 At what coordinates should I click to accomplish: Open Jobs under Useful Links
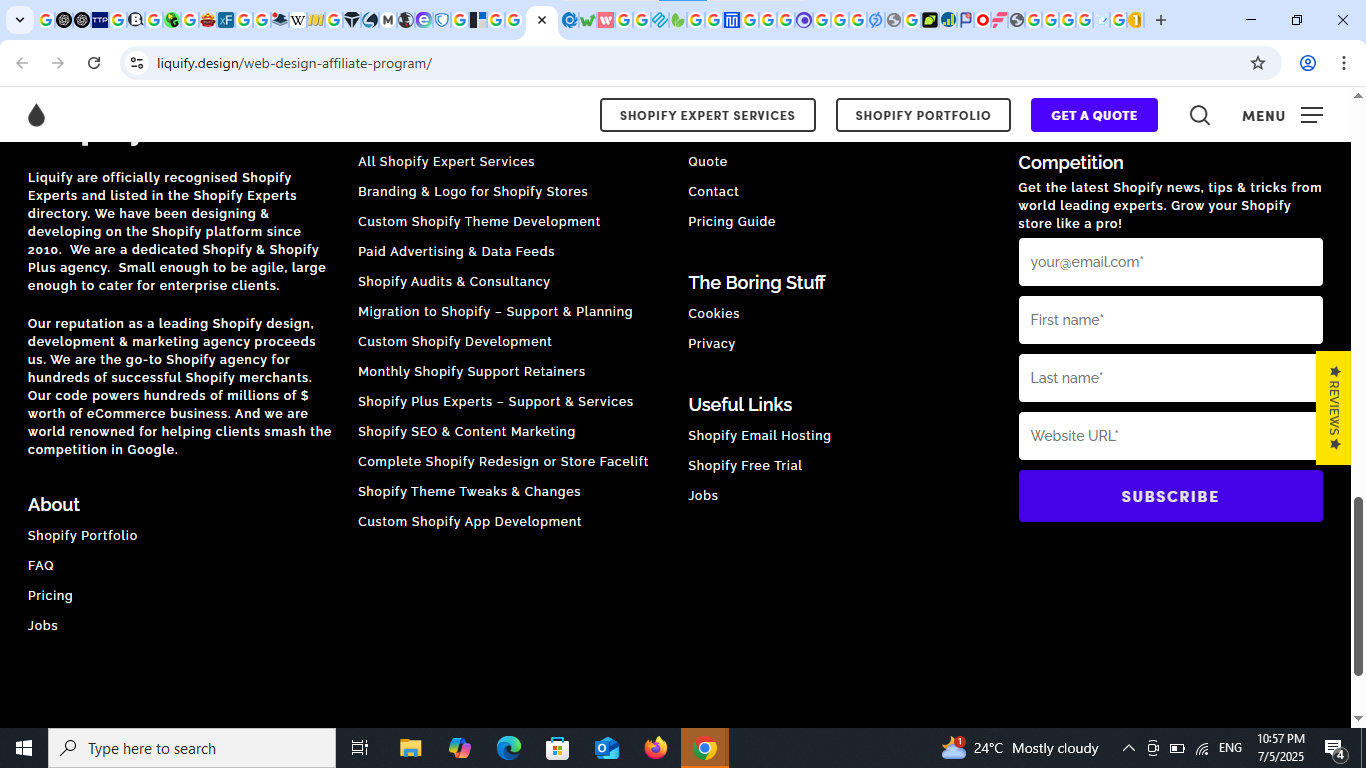click(703, 496)
